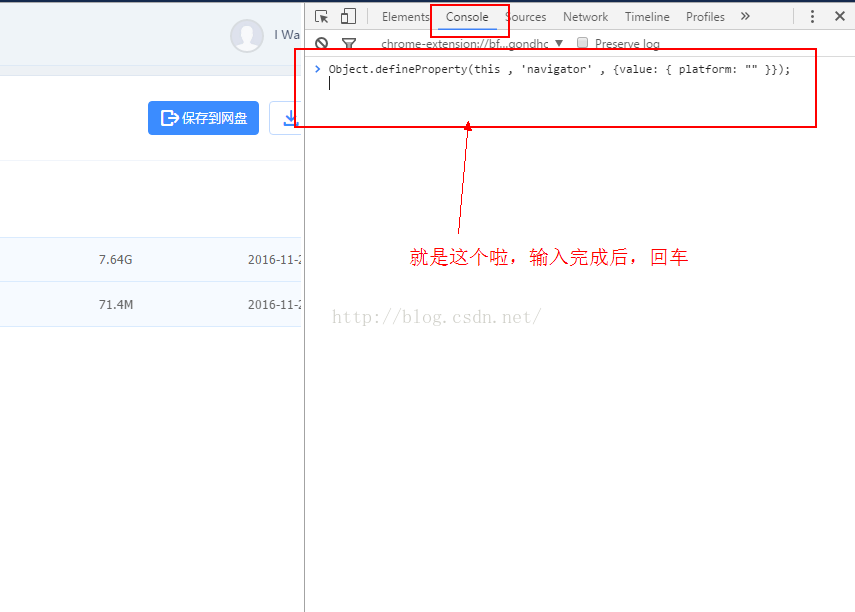Close the DevTools panel

[840, 16]
